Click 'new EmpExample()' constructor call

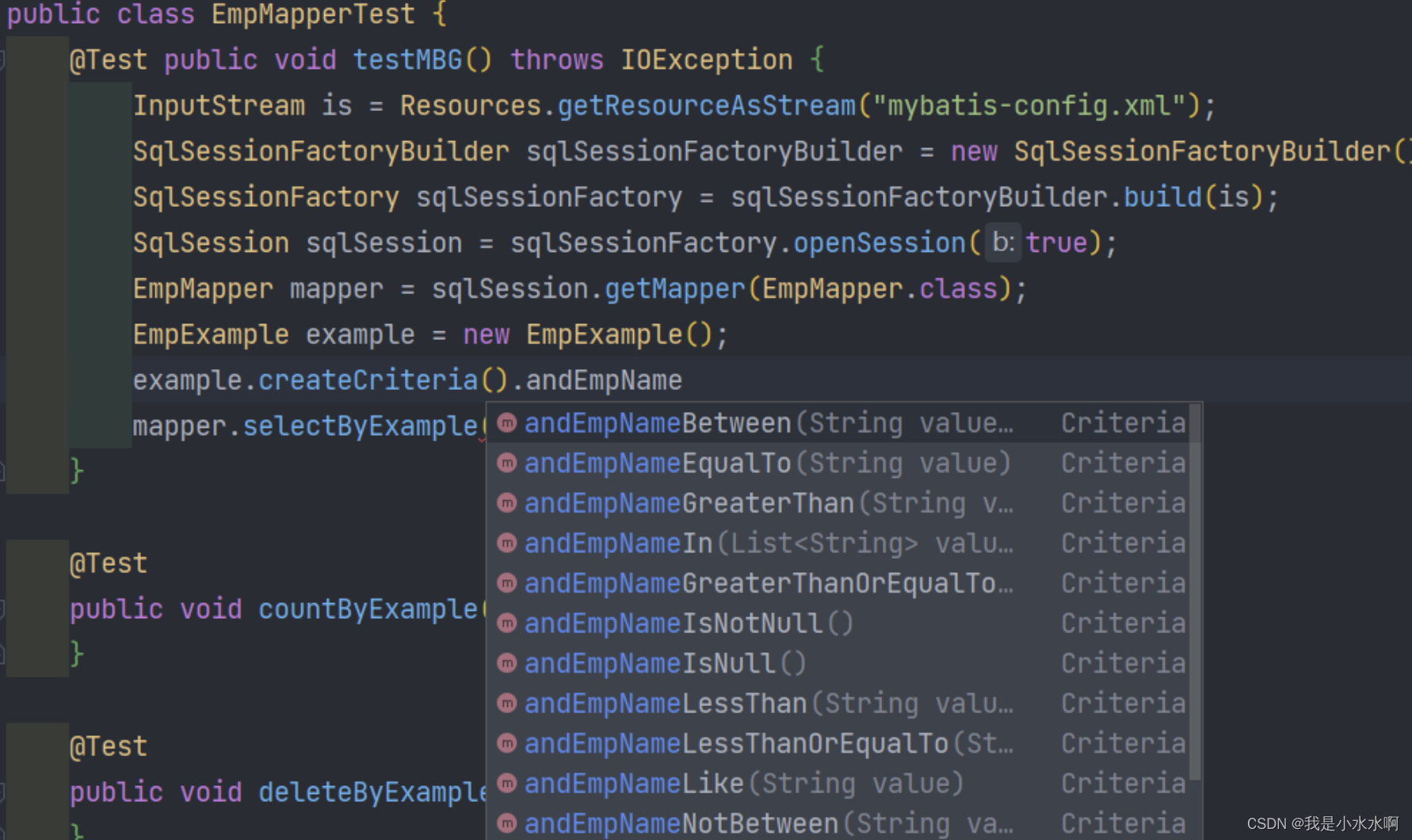[588, 334]
